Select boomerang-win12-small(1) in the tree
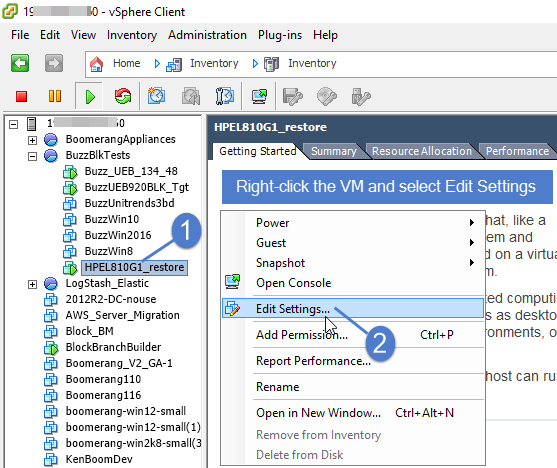The image size is (557, 468). (133, 427)
